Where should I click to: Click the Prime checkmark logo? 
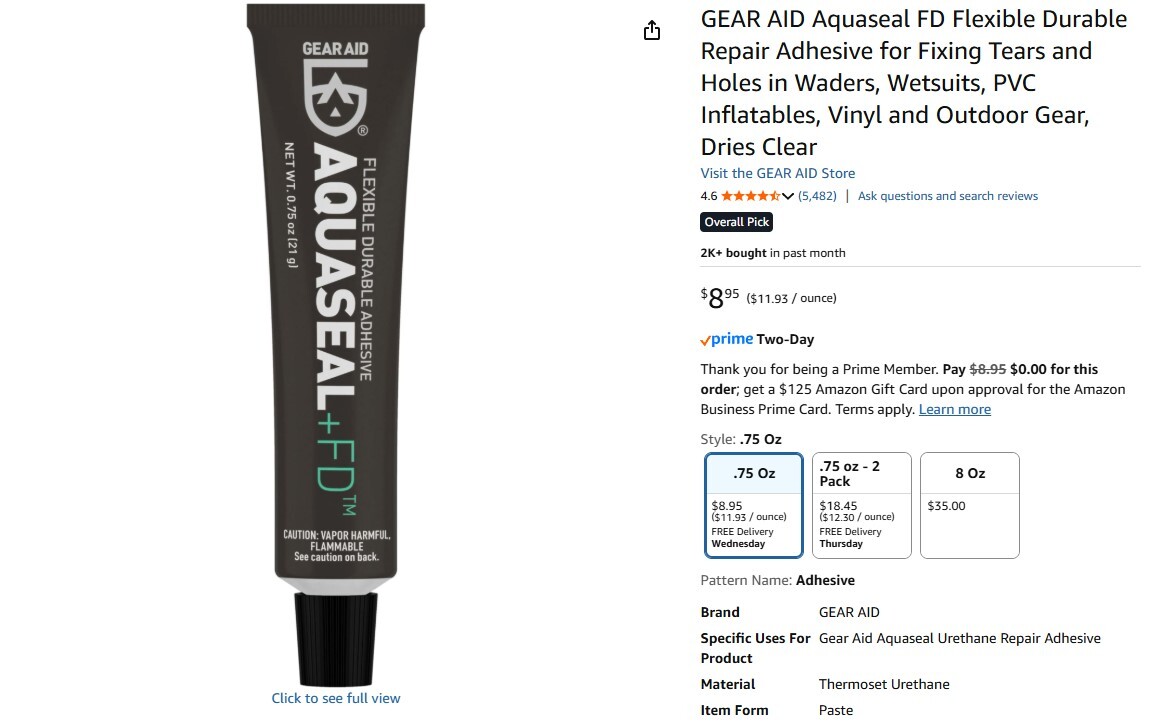tap(727, 339)
